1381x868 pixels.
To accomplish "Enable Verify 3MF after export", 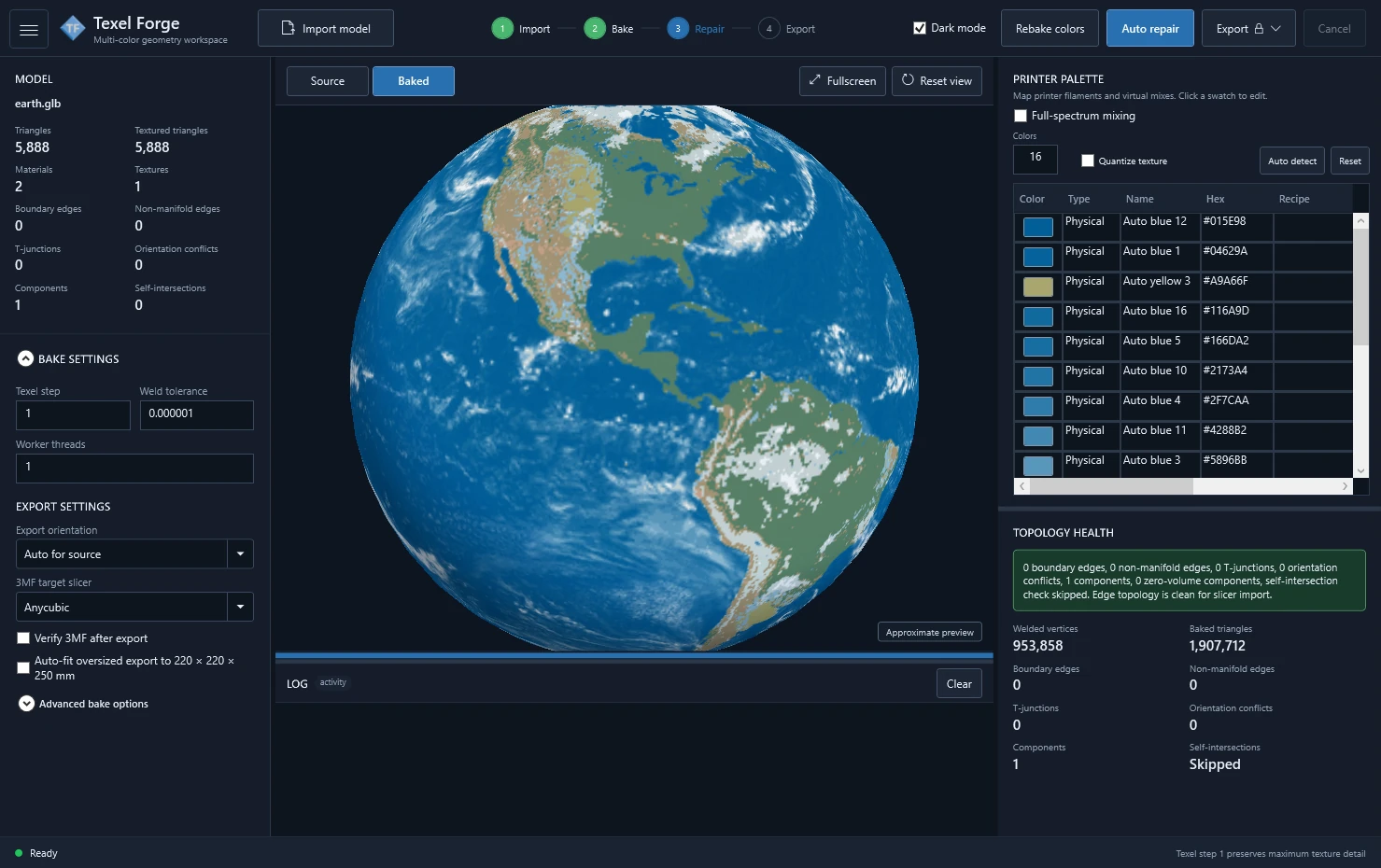I will 23,638.
